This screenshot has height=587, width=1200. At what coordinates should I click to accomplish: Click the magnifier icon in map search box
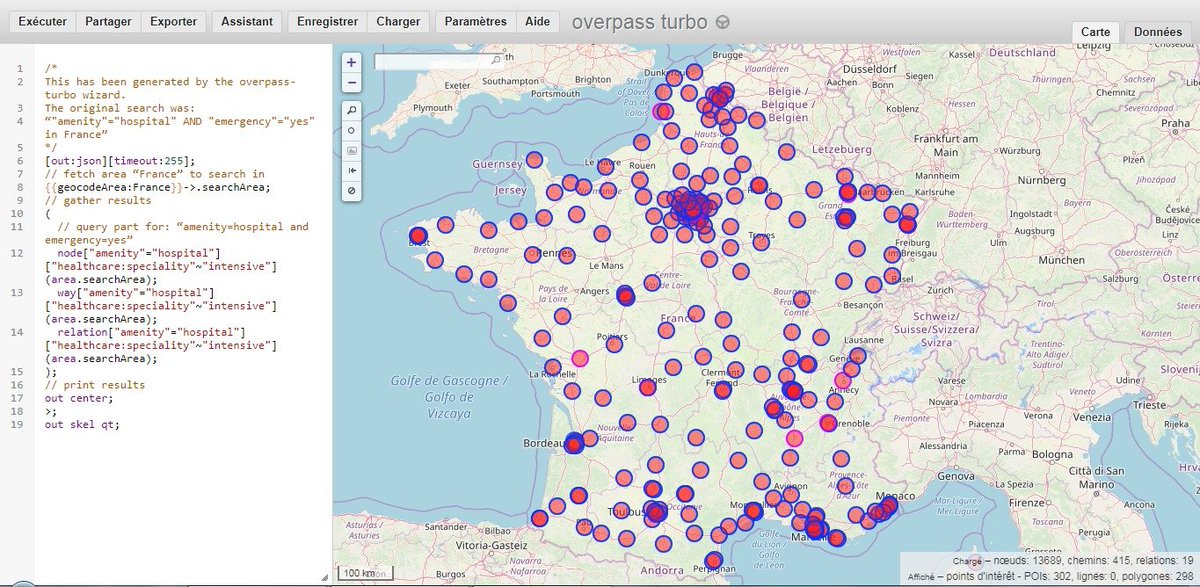[497, 61]
